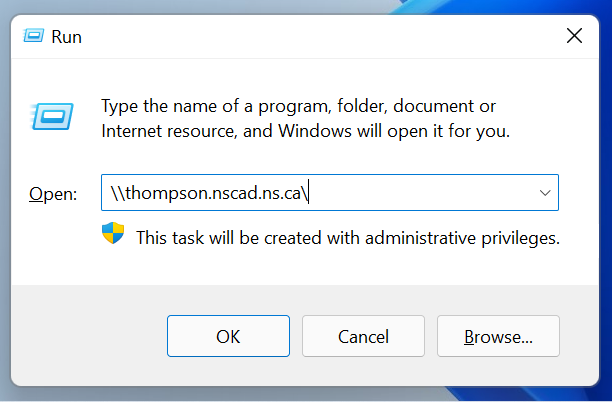Click the small Run icon in title bar
Screen dimensions: 612x402
[34, 36]
